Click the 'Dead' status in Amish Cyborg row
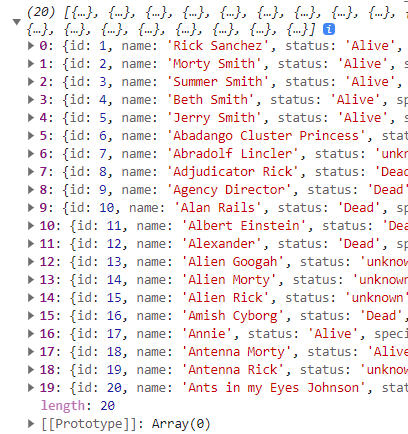 click(x=381, y=316)
